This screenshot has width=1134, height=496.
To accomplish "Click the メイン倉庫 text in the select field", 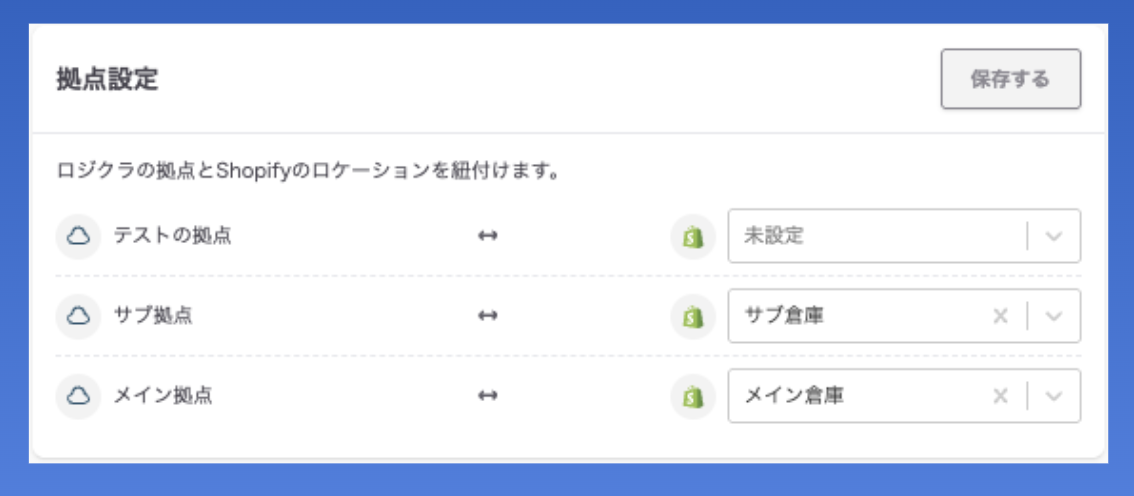I will 794,396.
